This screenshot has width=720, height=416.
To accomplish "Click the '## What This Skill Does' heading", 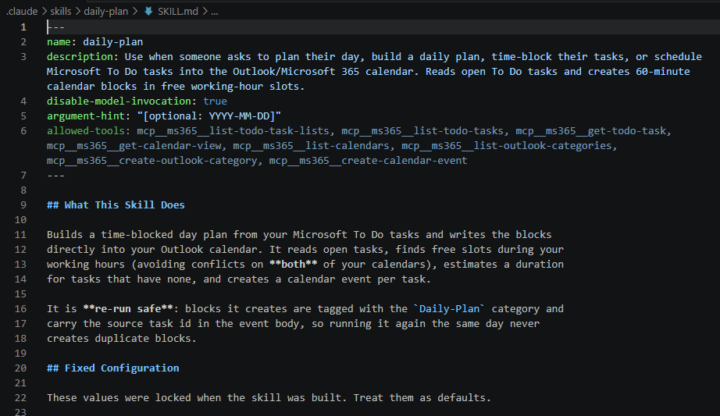I will [x=116, y=205].
